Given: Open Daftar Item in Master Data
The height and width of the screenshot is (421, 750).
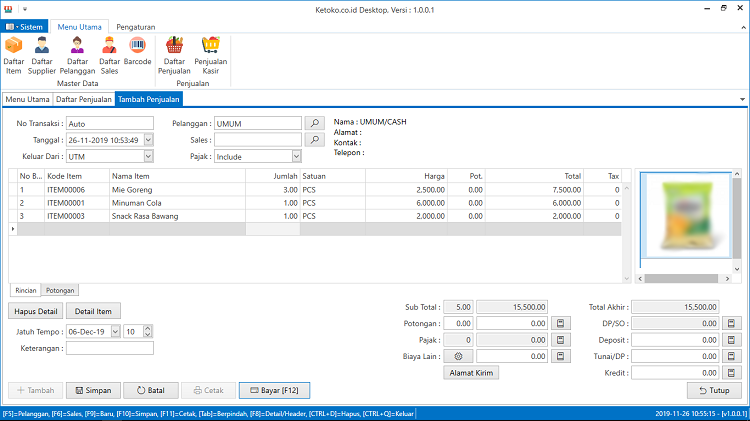Looking at the screenshot, I should tap(13, 55).
